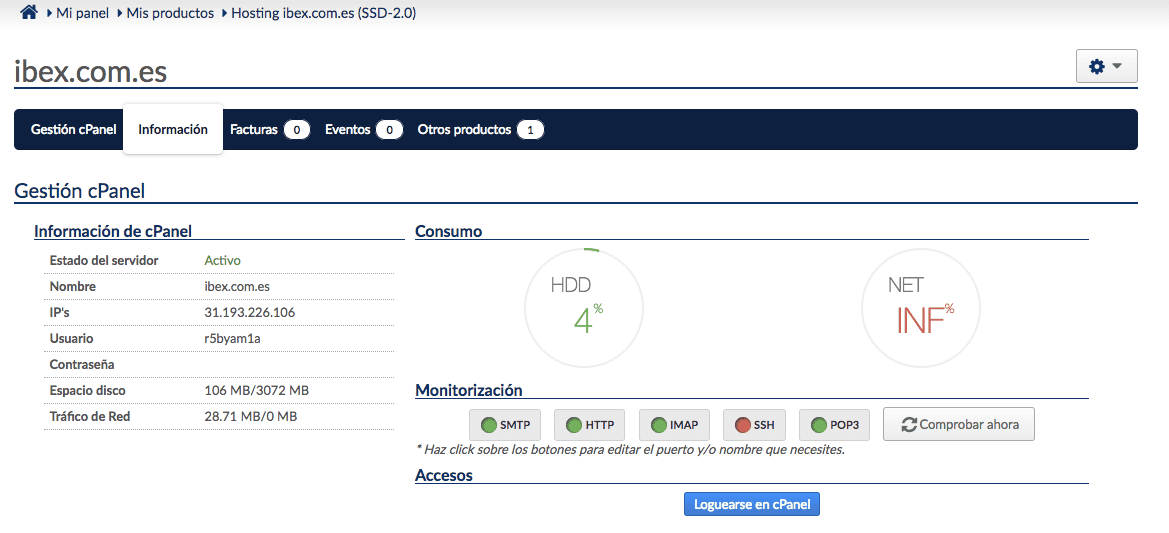Click the Eventos count badge 0

pyautogui.click(x=389, y=130)
